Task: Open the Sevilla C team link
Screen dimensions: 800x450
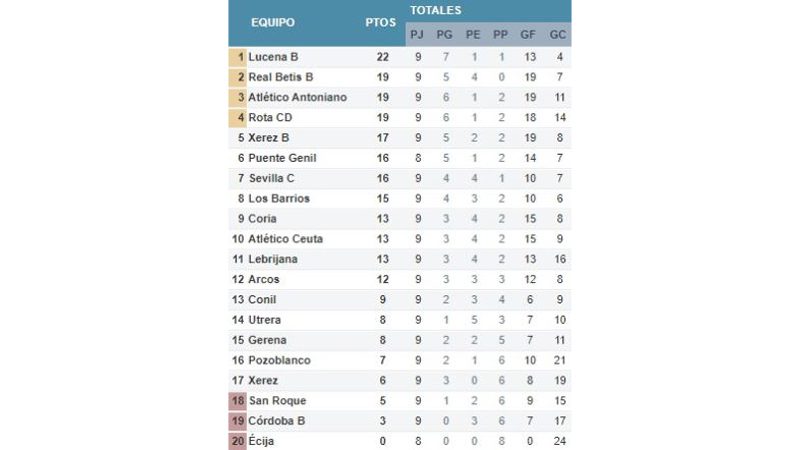Action: (271, 178)
